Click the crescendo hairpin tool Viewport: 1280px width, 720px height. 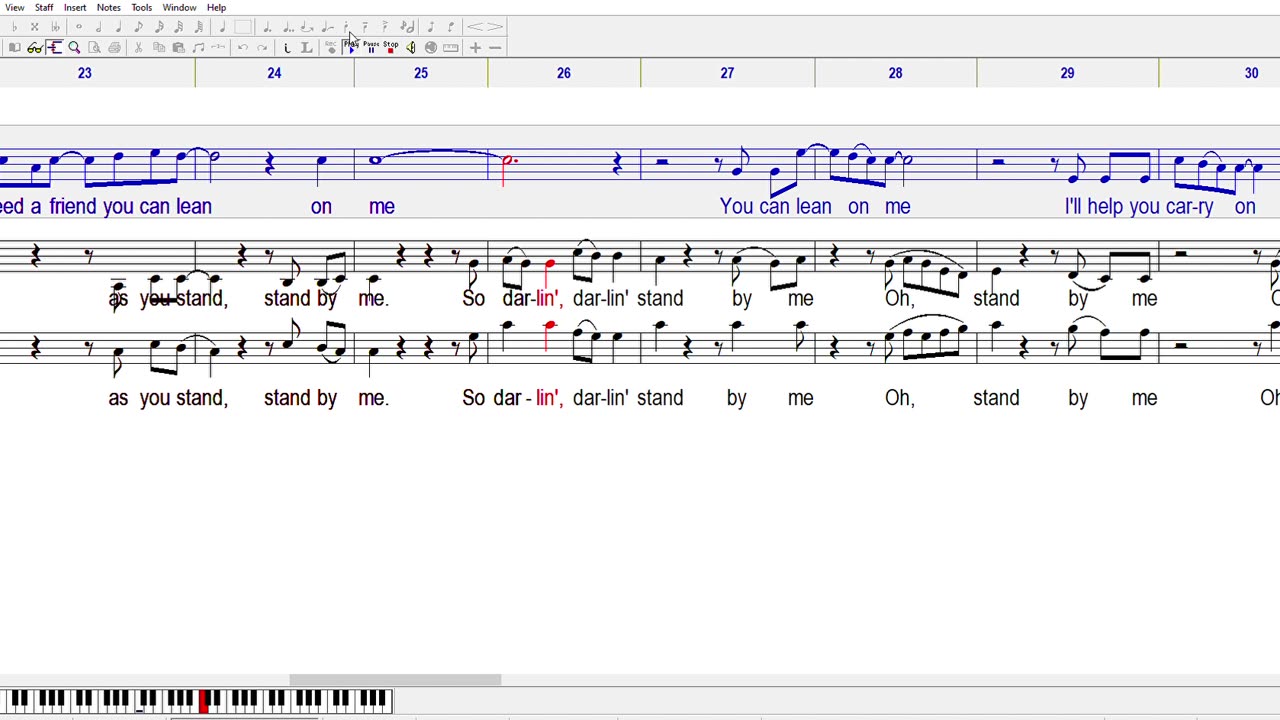click(475, 27)
